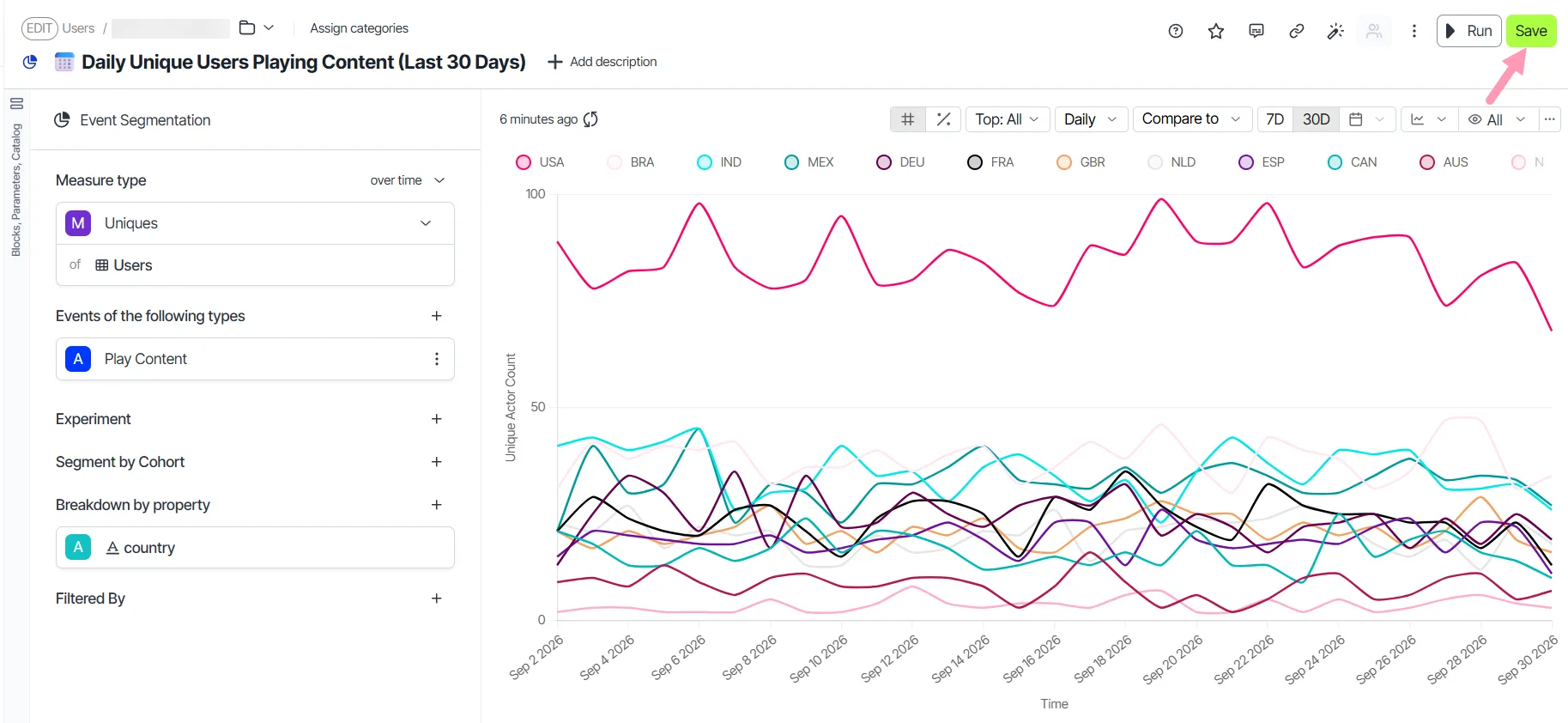Screen dimensions: 1568x723
Task: Open the over time measure type dropdown
Action: click(408, 180)
